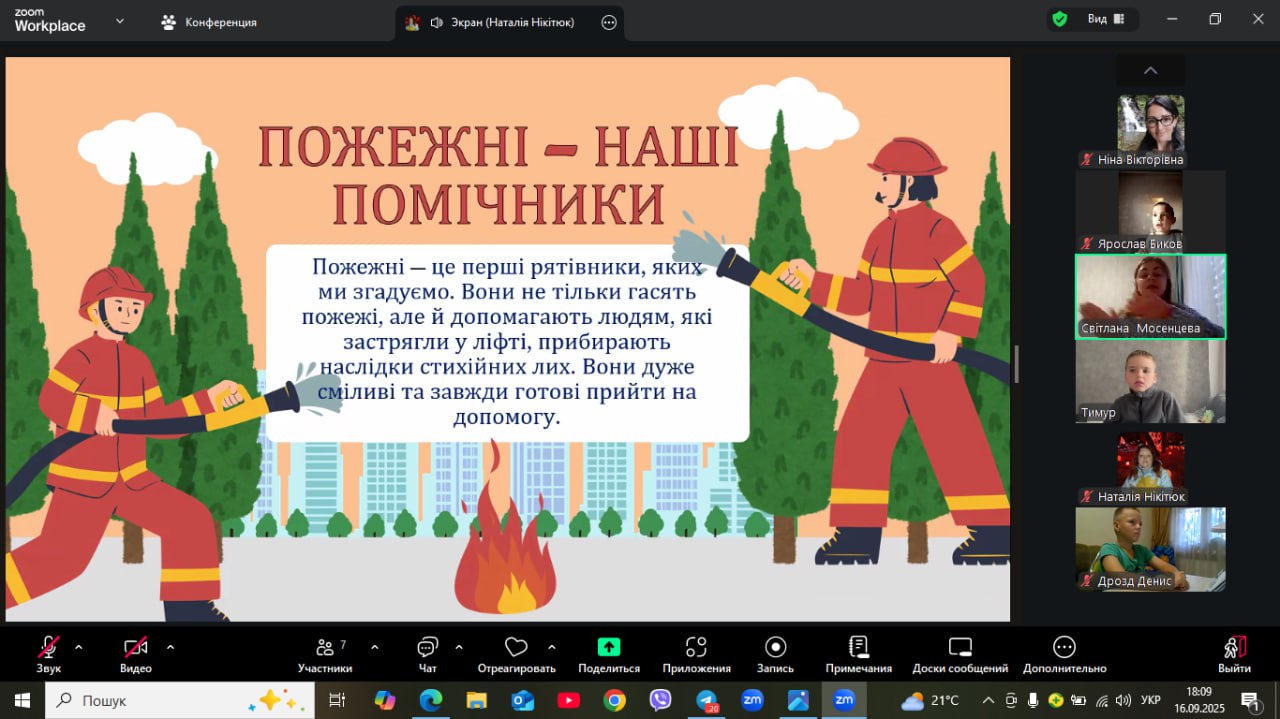Open Доски сообщений whiteboard icon
The image size is (1280, 719).
point(960,647)
